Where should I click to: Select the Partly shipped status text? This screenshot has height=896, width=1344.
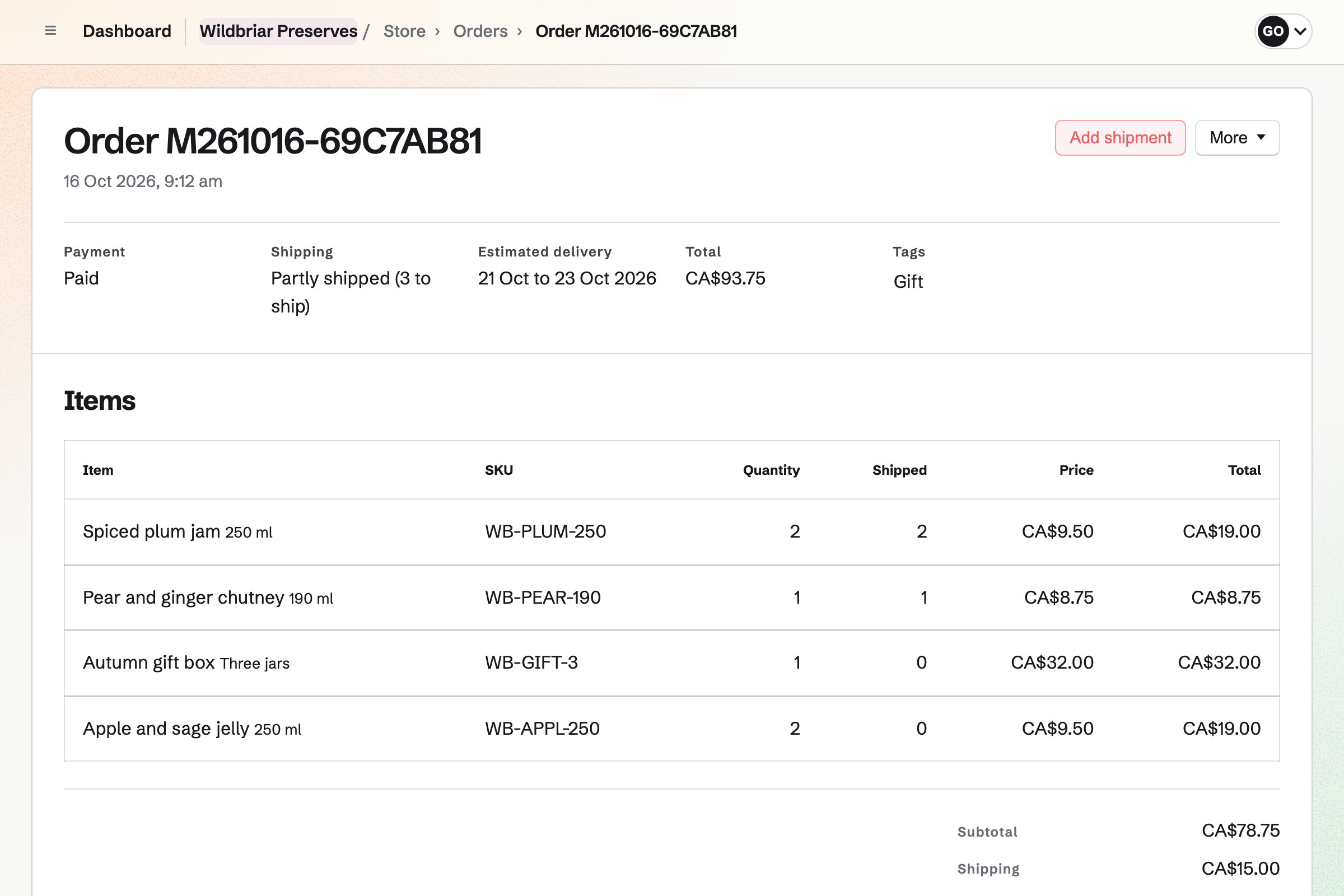click(351, 292)
